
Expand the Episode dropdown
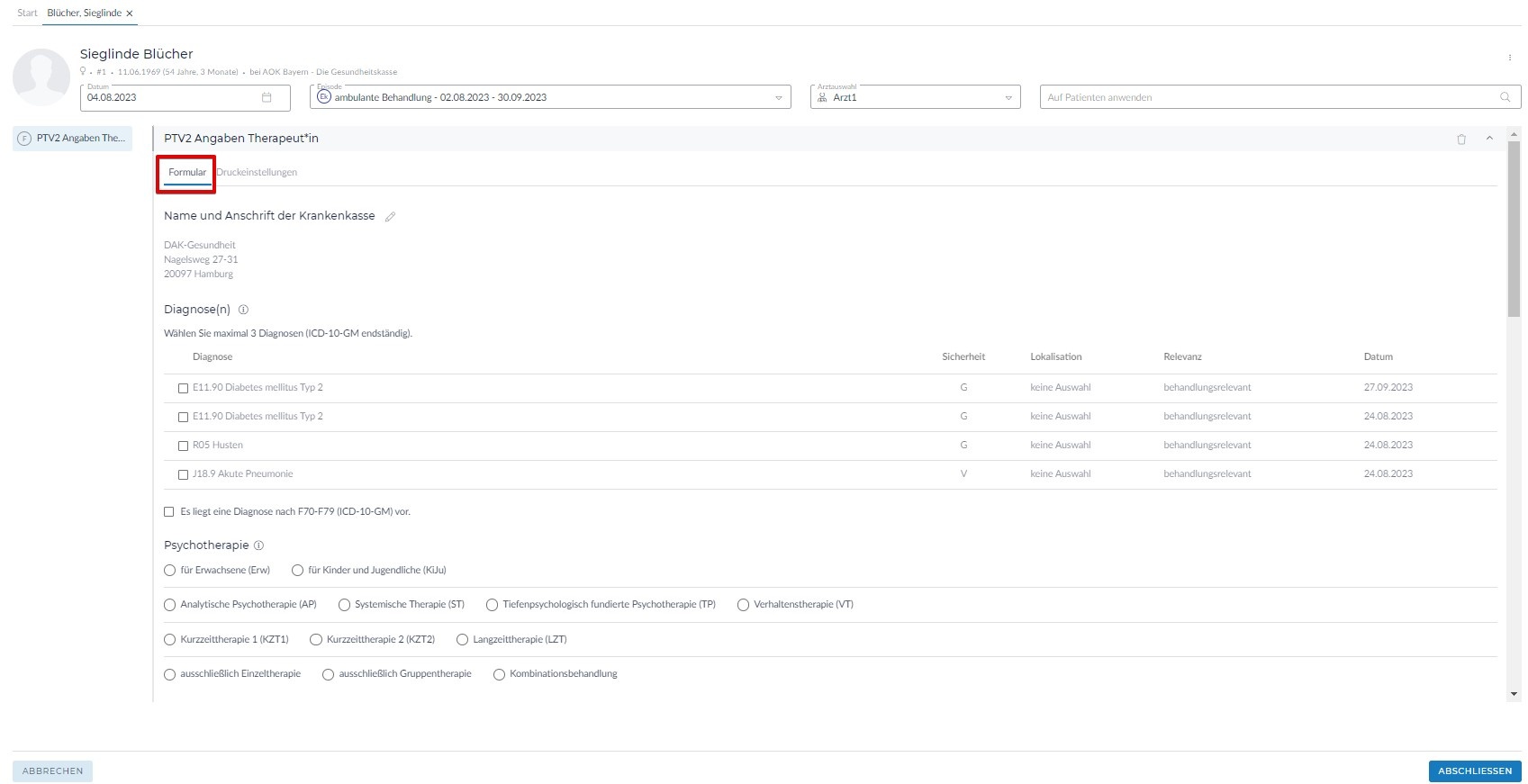coord(778,98)
